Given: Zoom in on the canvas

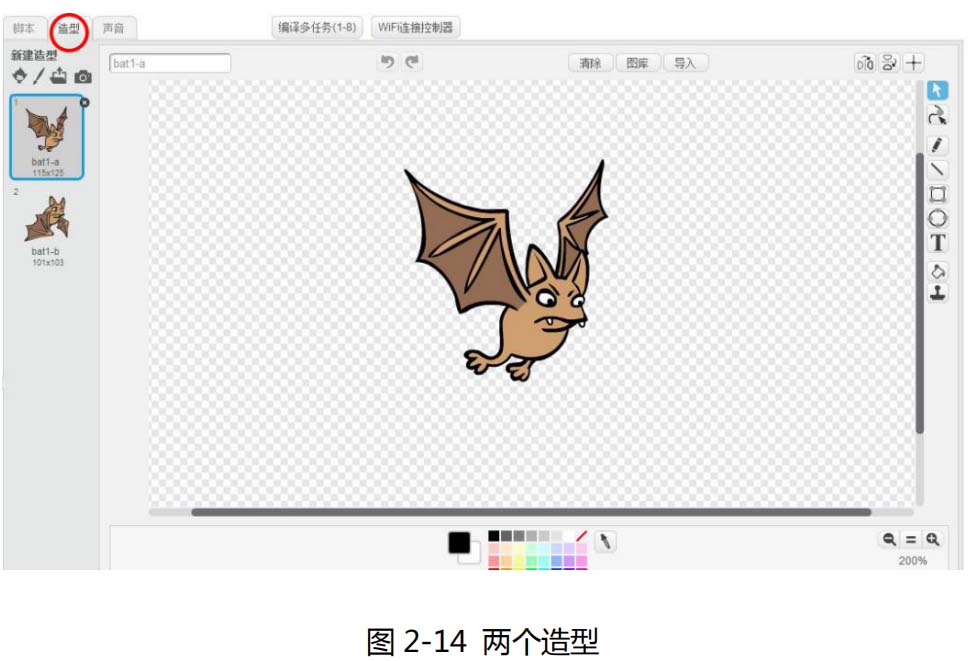Looking at the screenshot, I should (x=933, y=539).
